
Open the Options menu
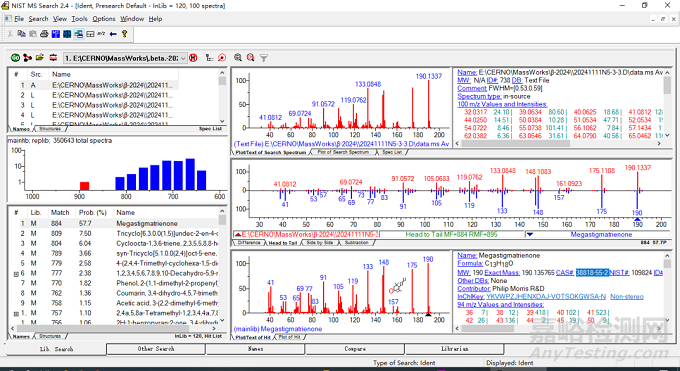[104, 19]
